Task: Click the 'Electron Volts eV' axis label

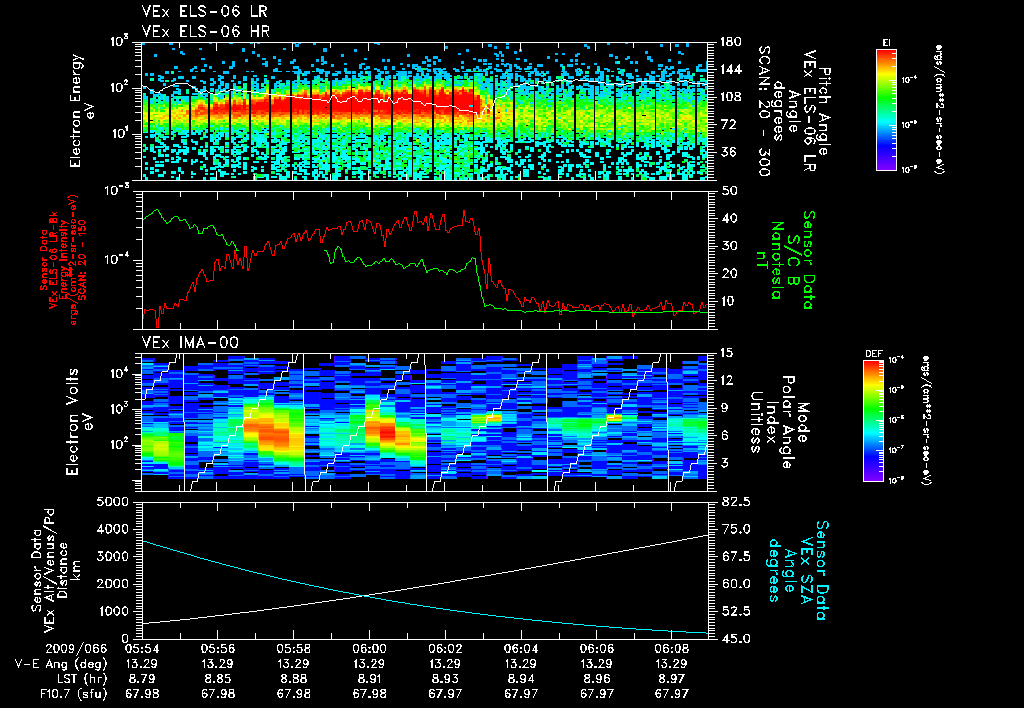Action: pos(79,422)
